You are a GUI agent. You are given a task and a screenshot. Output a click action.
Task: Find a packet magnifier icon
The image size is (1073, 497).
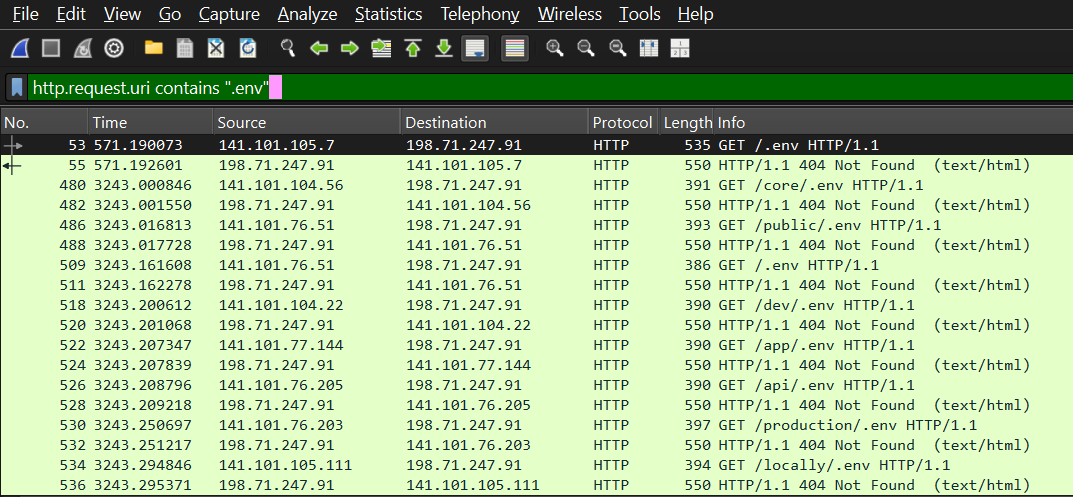[x=288, y=49]
